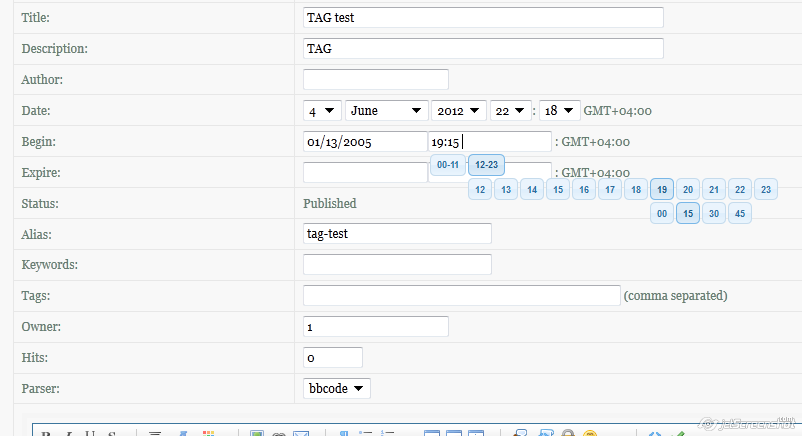Focus the Tags input field

(462, 295)
